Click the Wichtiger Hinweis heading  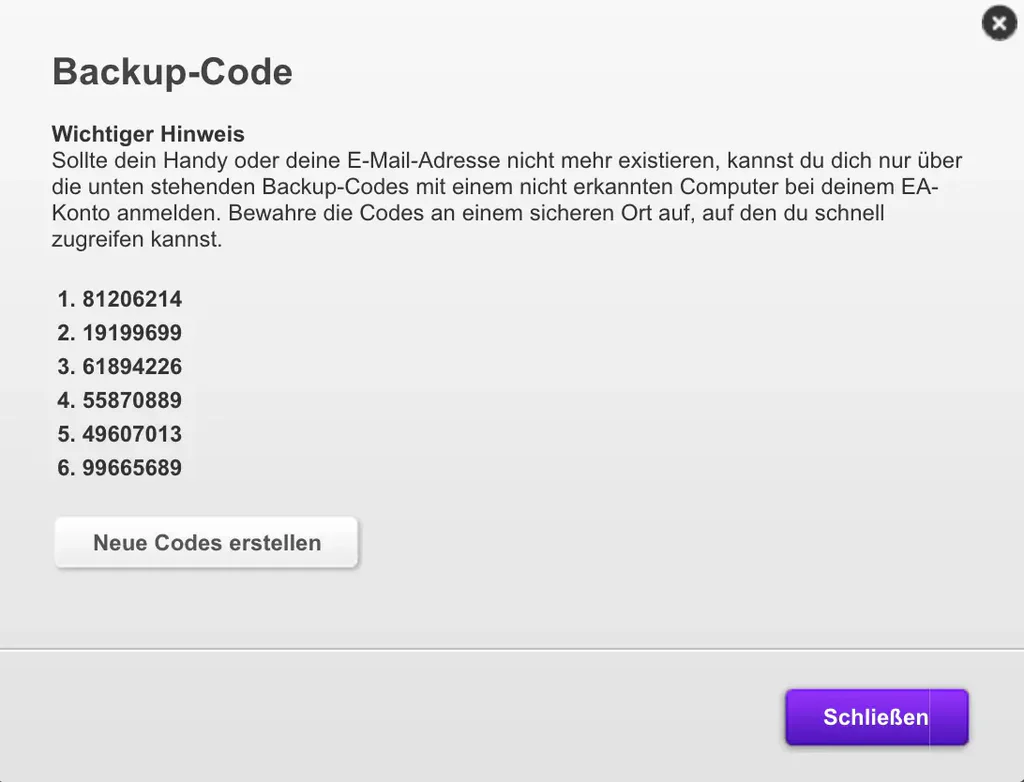tap(148, 134)
